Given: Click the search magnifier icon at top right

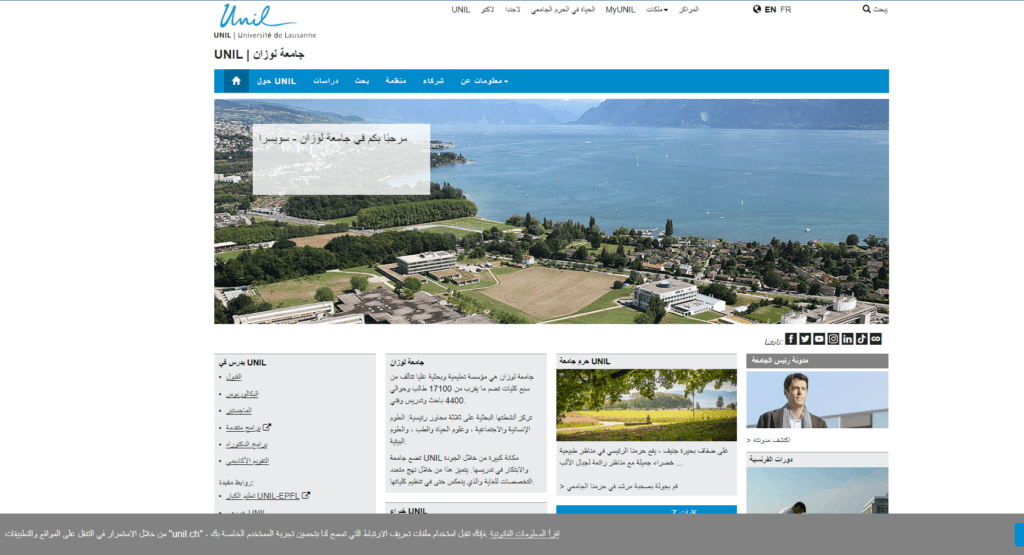Looking at the screenshot, I should (866, 9).
